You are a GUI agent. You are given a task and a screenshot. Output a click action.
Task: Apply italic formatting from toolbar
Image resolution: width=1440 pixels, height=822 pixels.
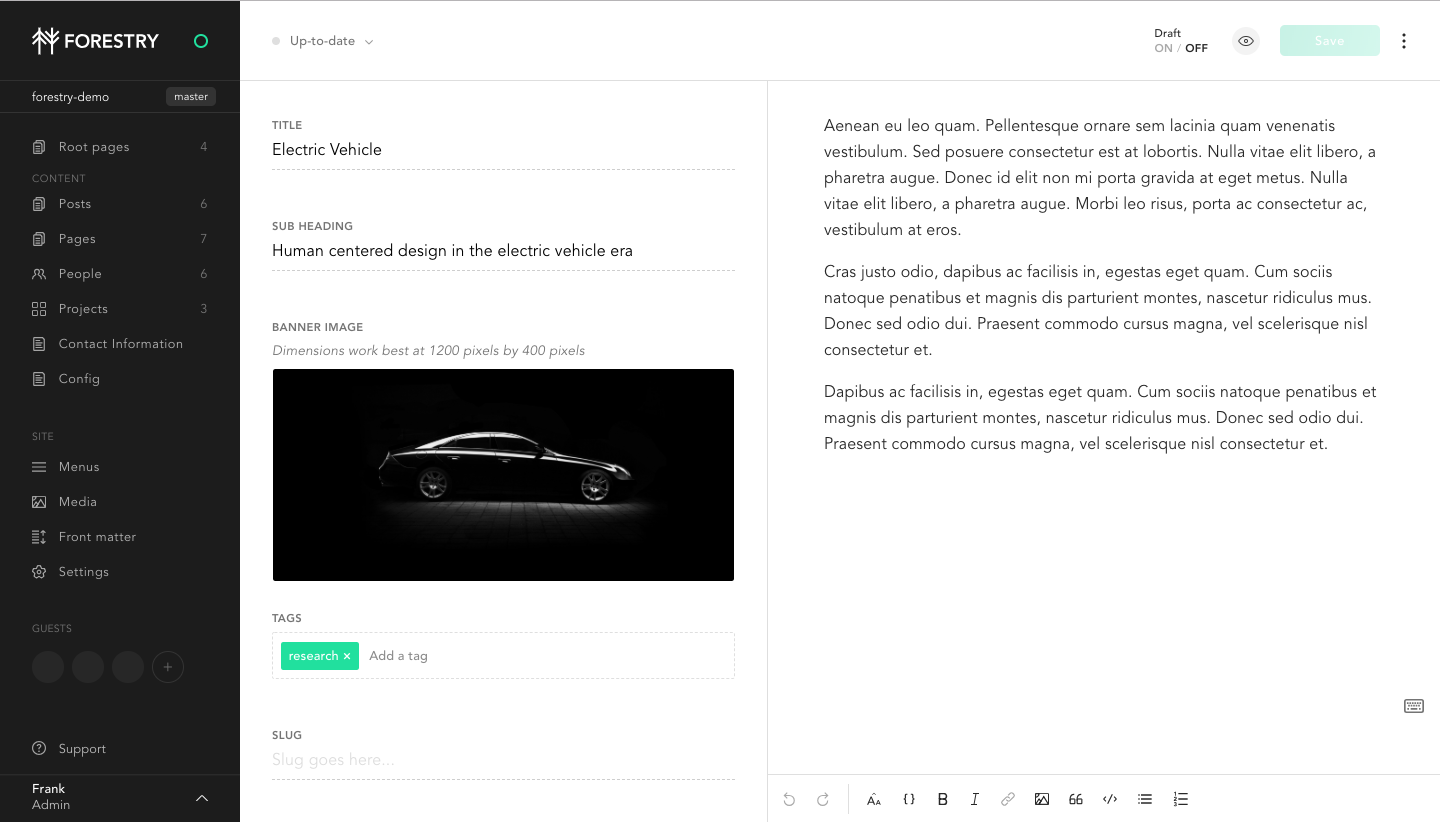(974, 799)
